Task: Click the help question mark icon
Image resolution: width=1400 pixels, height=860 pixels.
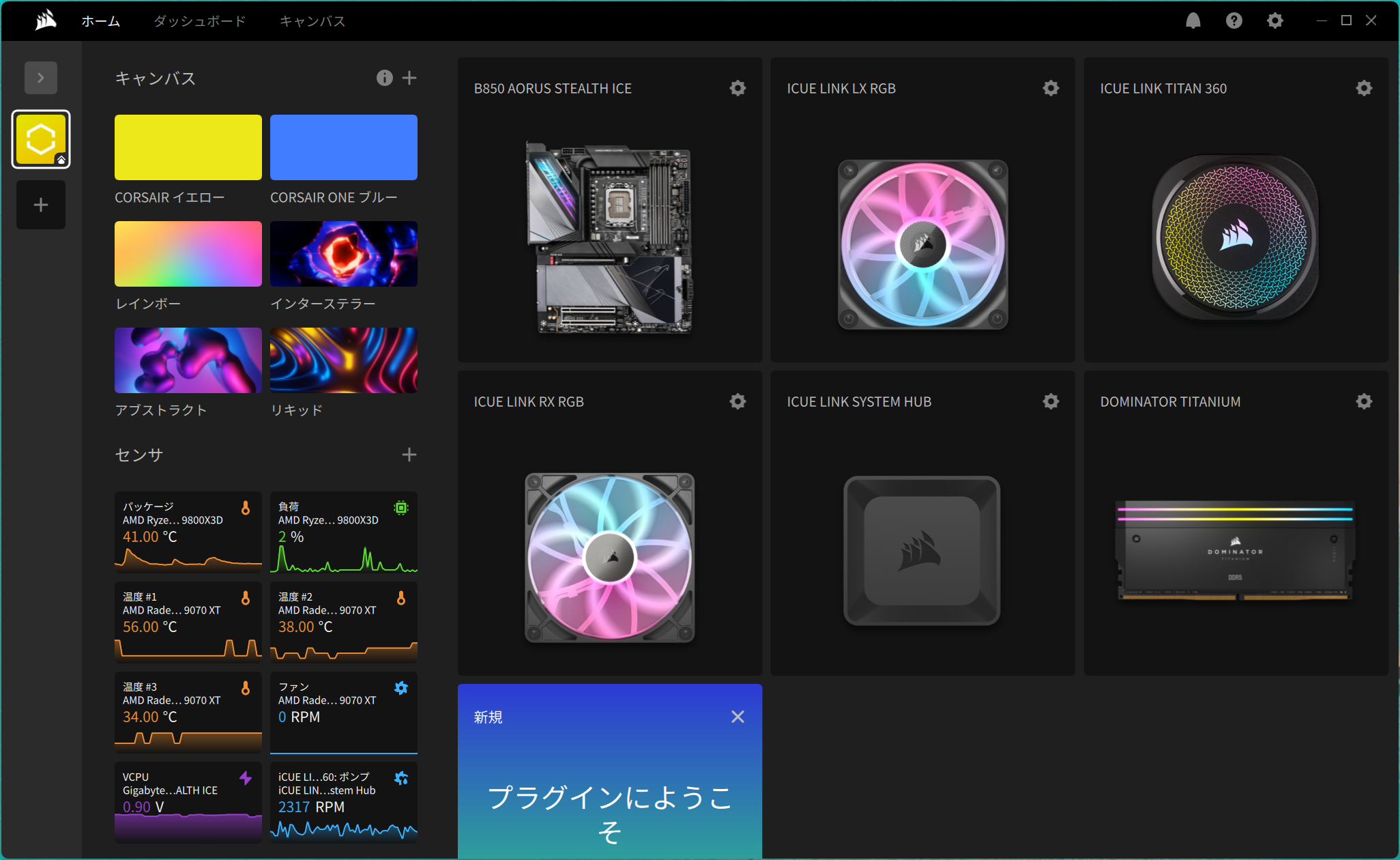Action: coord(1234,20)
